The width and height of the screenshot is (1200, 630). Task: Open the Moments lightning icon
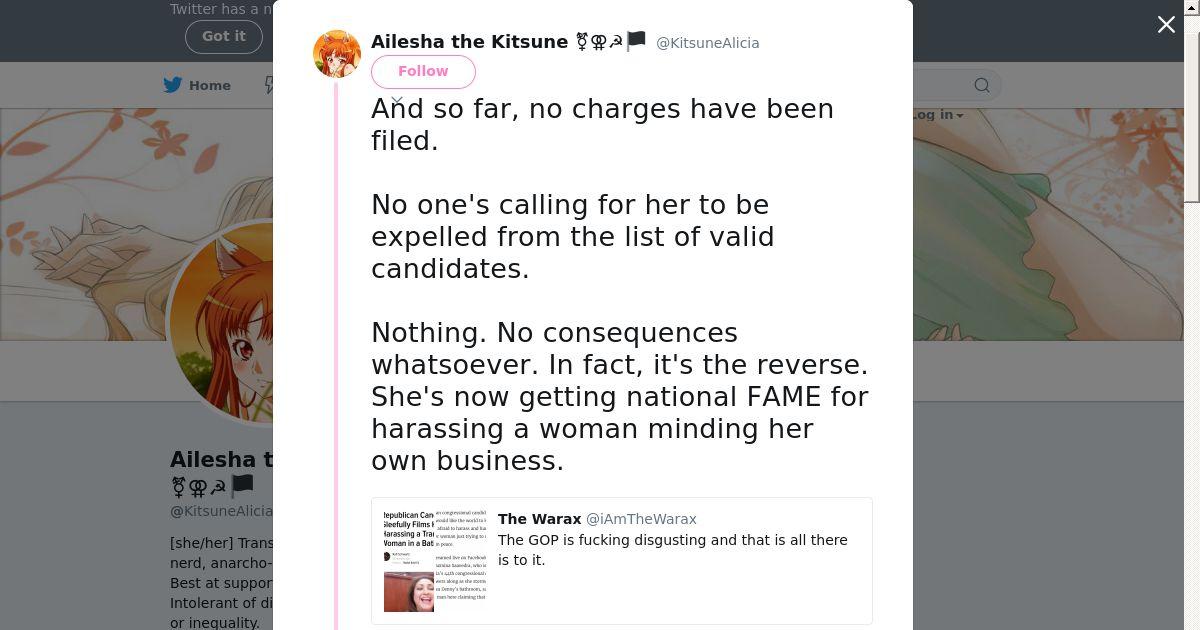point(269,86)
